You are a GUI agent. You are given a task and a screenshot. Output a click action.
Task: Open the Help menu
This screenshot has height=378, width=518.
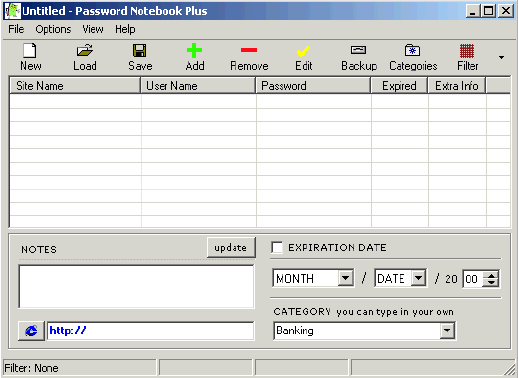tap(125, 29)
